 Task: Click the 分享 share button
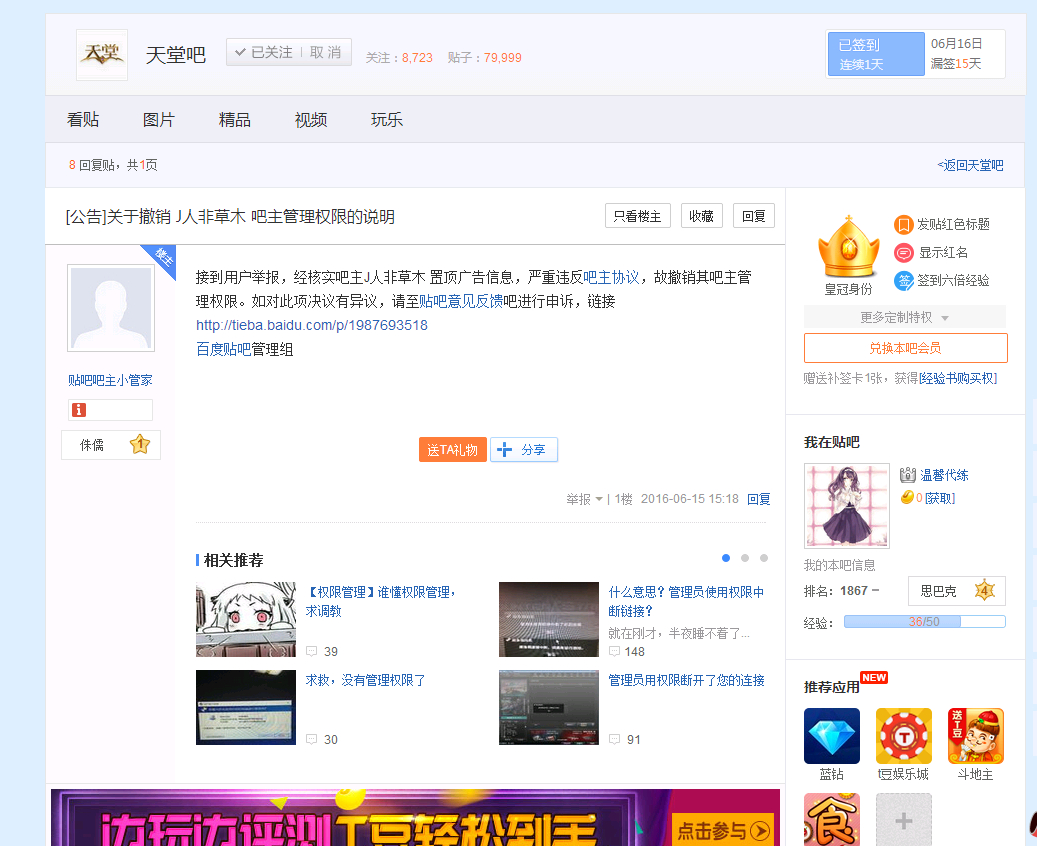coord(524,450)
